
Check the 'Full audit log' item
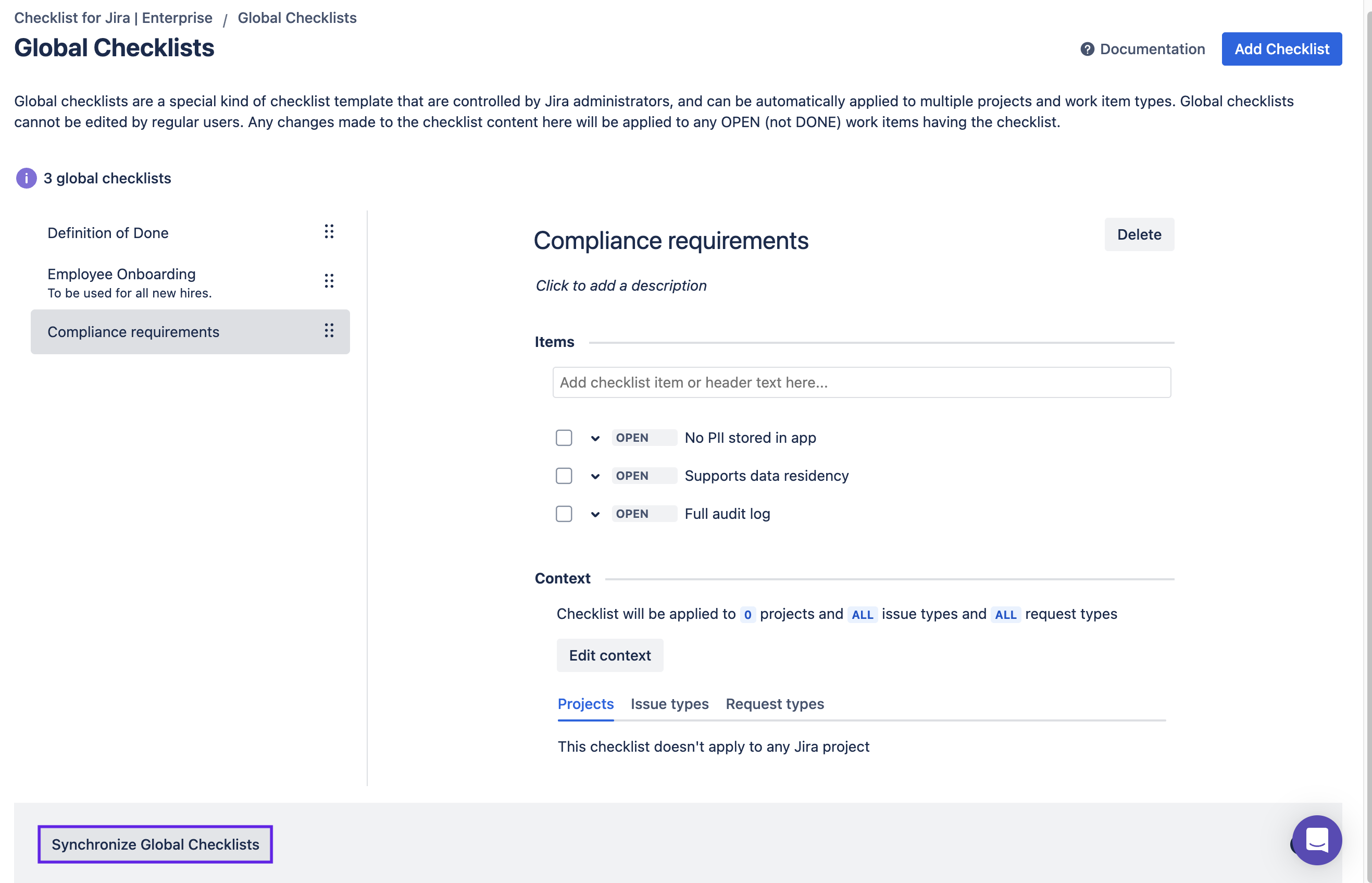pyautogui.click(x=564, y=514)
